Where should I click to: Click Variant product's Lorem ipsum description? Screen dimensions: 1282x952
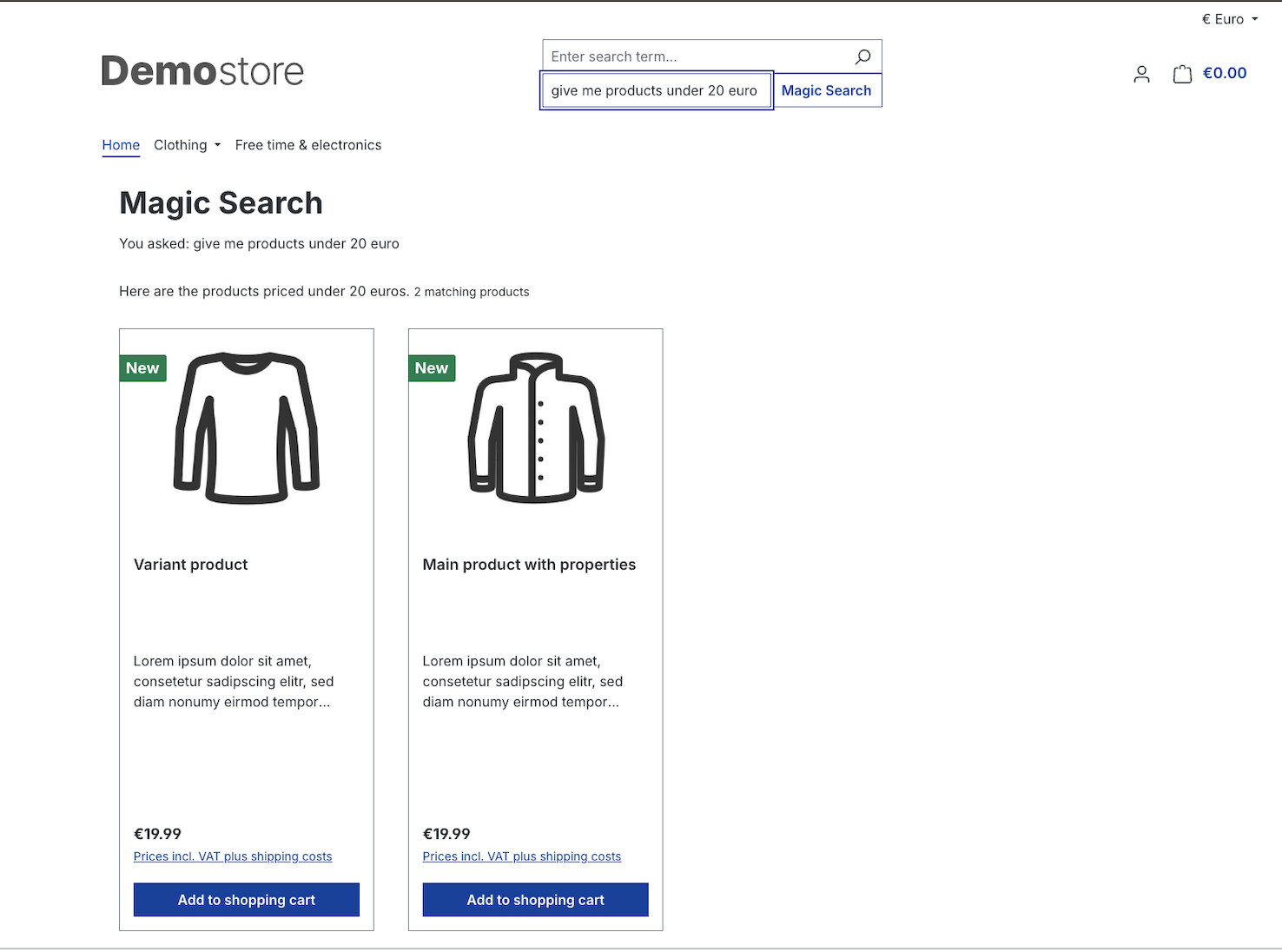point(234,682)
